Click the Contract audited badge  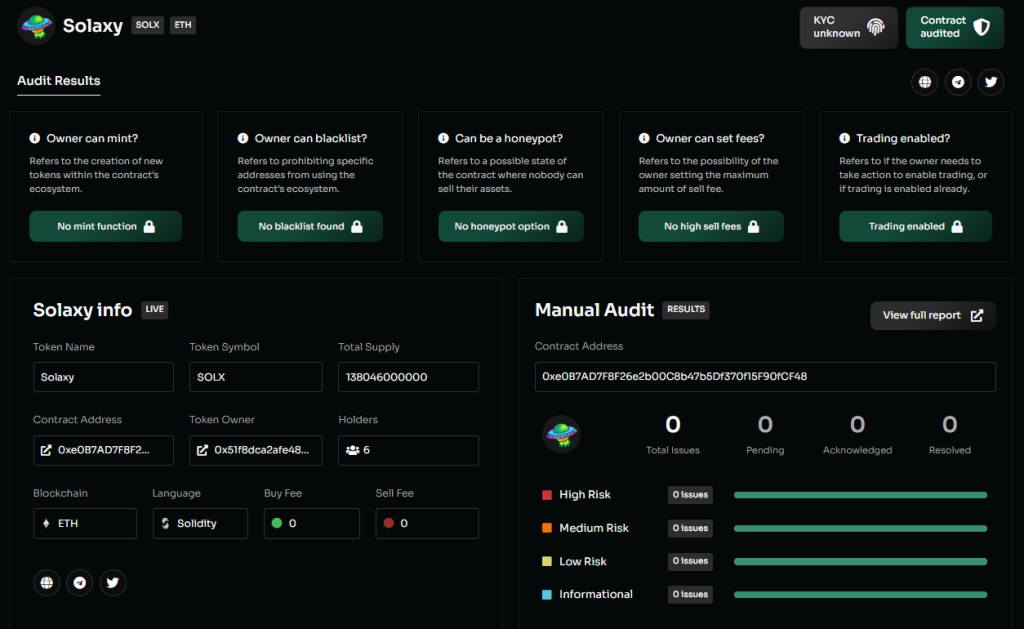pos(954,27)
